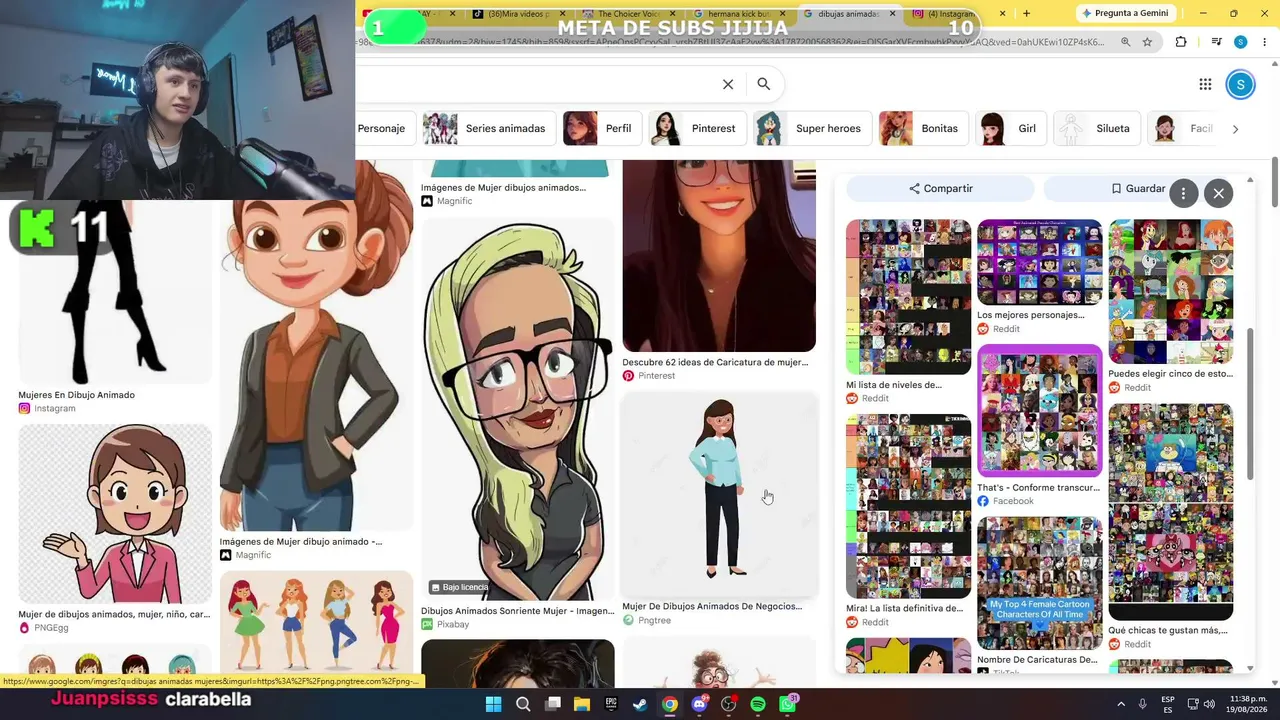The height and width of the screenshot is (720, 1280).
Task: Launch Epic Games from the taskbar
Action: click(611, 704)
